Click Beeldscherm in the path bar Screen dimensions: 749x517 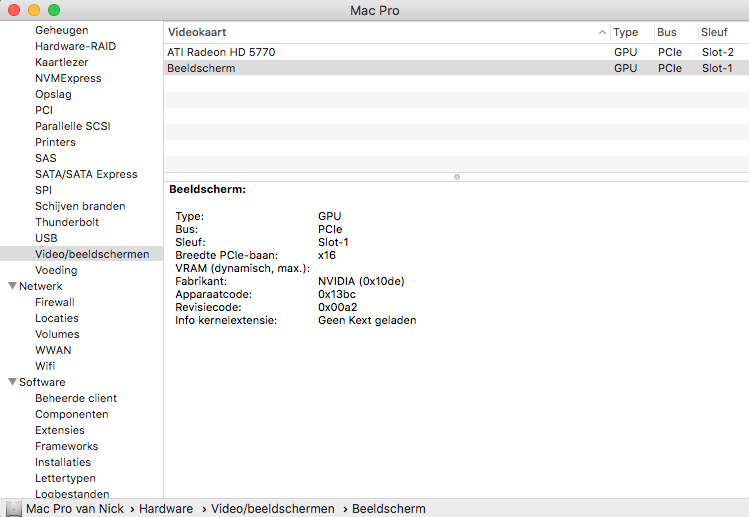click(x=388, y=509)
